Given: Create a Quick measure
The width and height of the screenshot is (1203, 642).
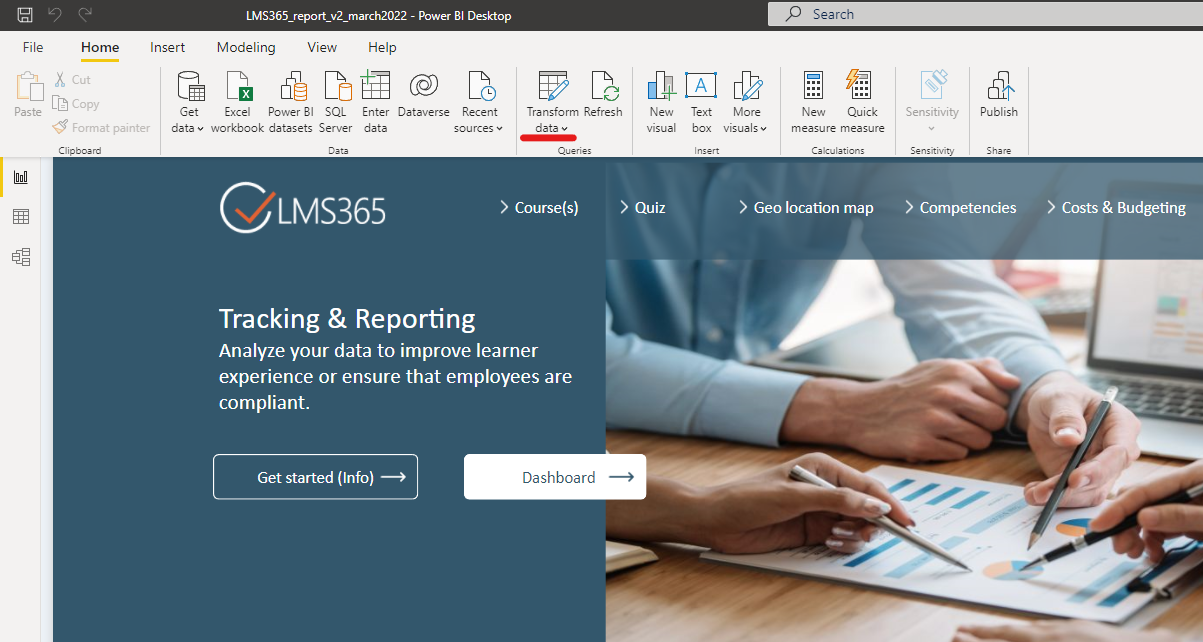Looking at the screenshot, I should click(862, 102).
